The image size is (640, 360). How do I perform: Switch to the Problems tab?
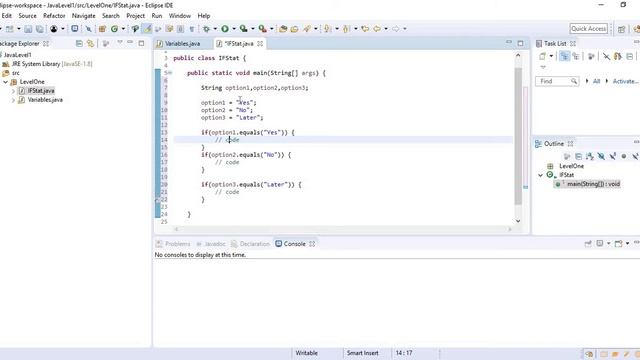pos(178,244)
